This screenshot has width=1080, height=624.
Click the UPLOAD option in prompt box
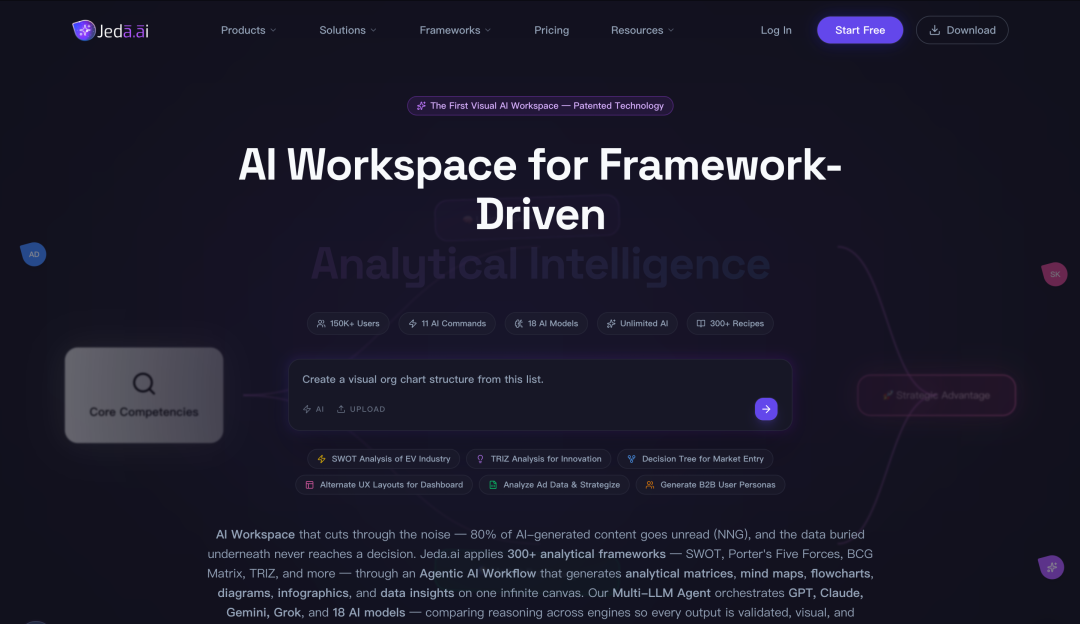pyautogui.click(x=361, y=409)
